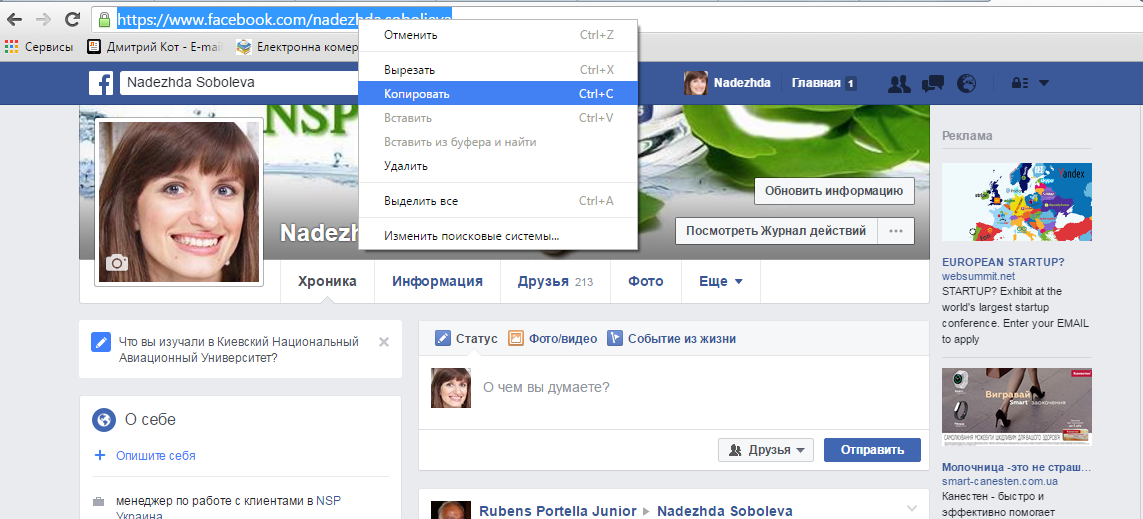Image resolution: width=1143 pixels, height=519 pixels.
Task: Open the Сервисы apps bookmark
Action: 39,47
